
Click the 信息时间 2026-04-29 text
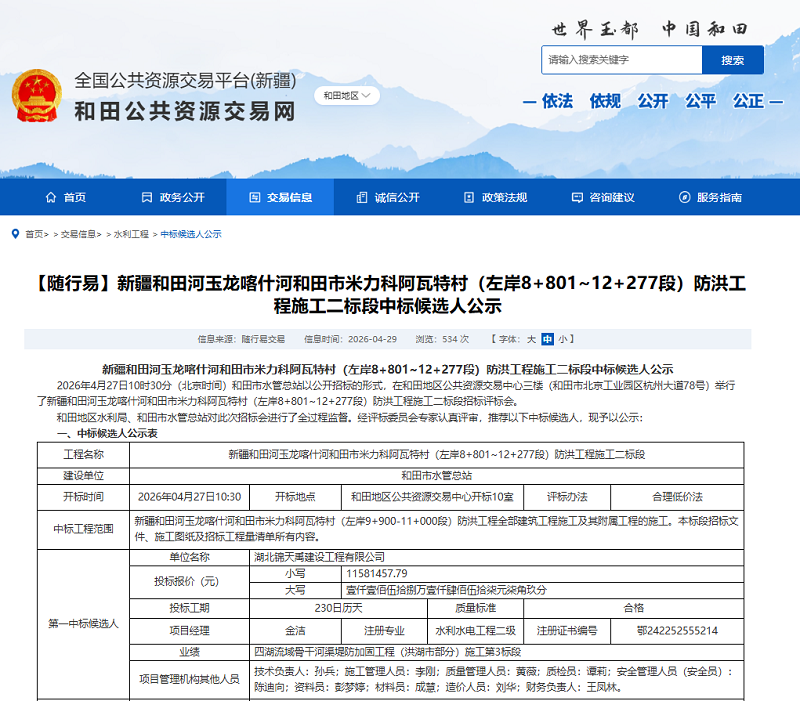pyautogui.click(x=350, y=339)
